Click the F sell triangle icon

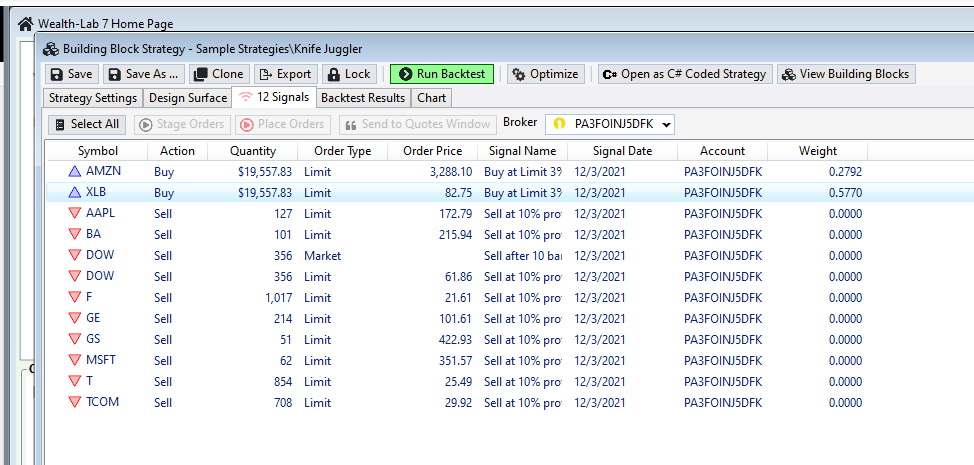[75, 297]
